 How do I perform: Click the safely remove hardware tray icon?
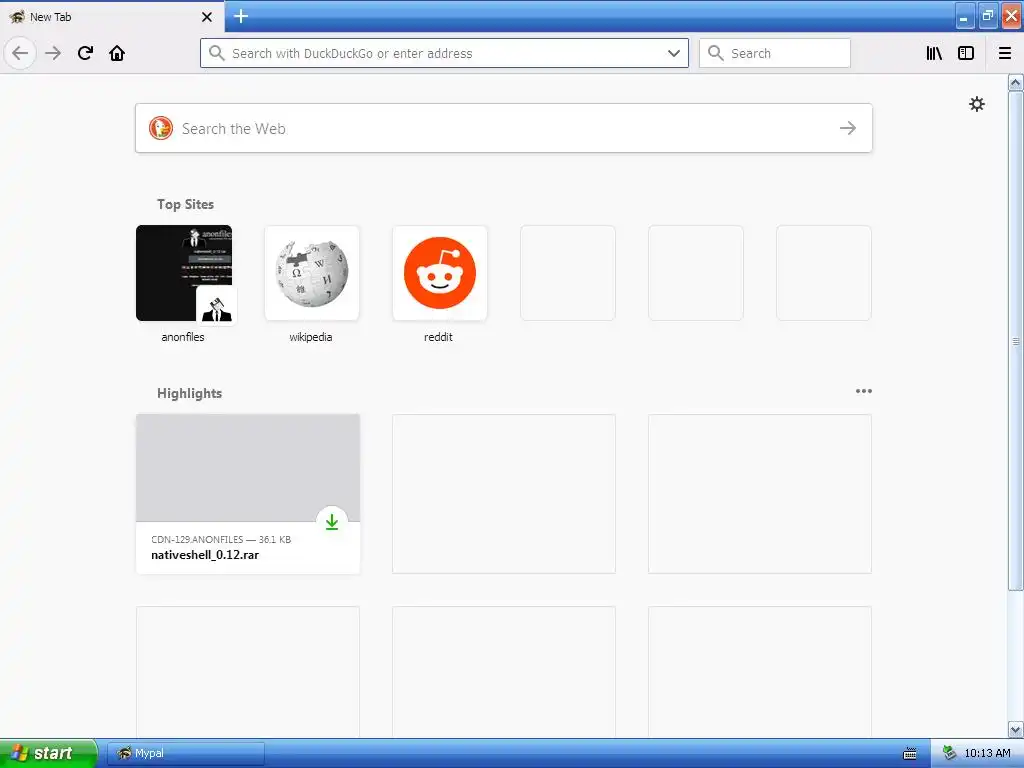pyautogui.click(x=949, y=753)
